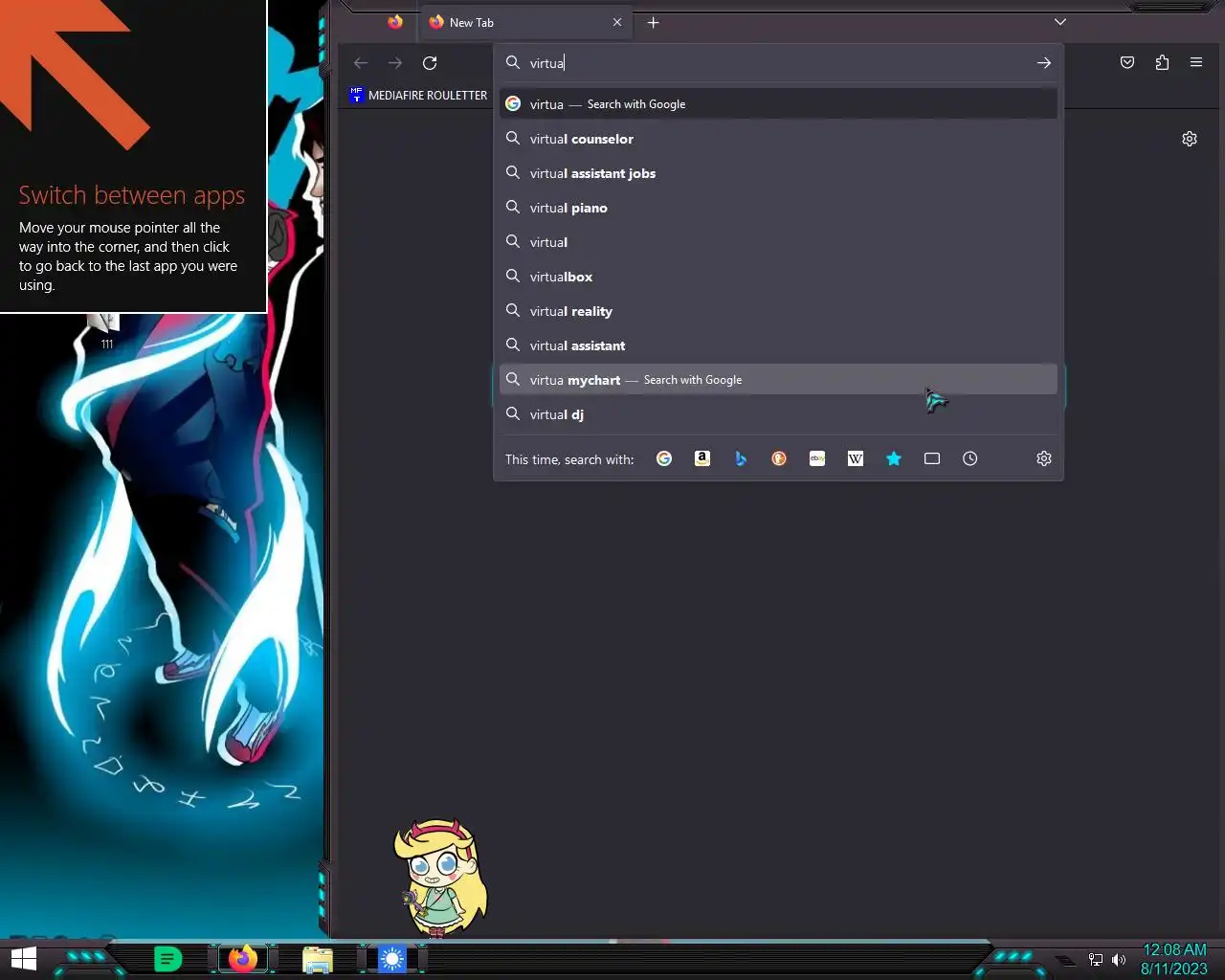
Task: Open the Pocket save icon
Action: (x=1127, y=63)
